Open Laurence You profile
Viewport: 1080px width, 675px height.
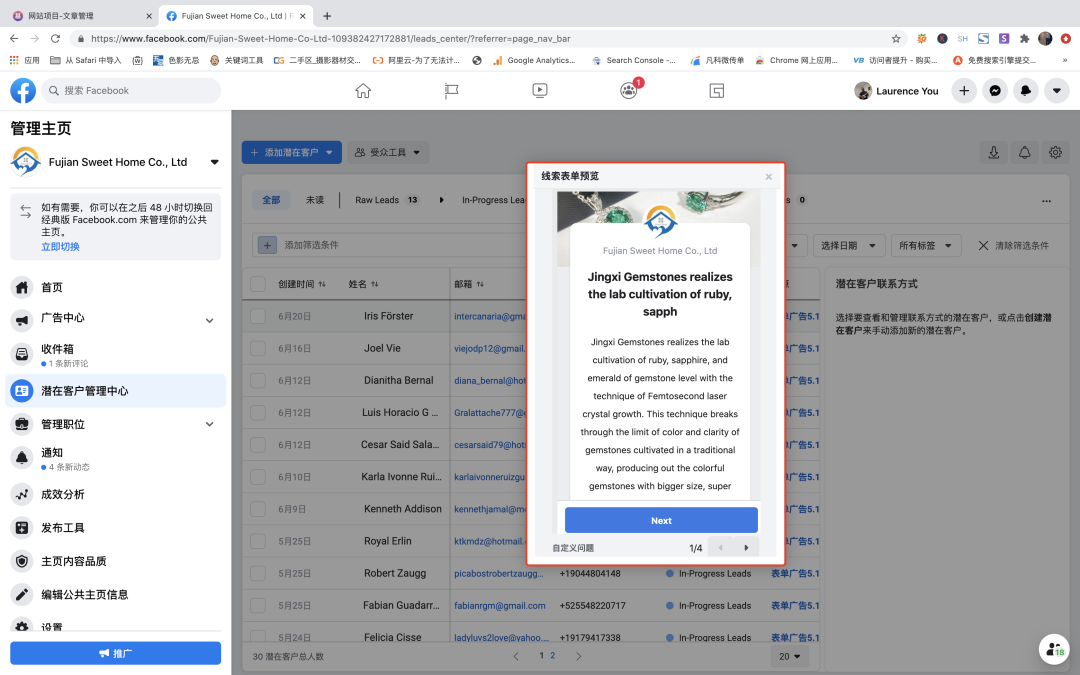point(897,90)
